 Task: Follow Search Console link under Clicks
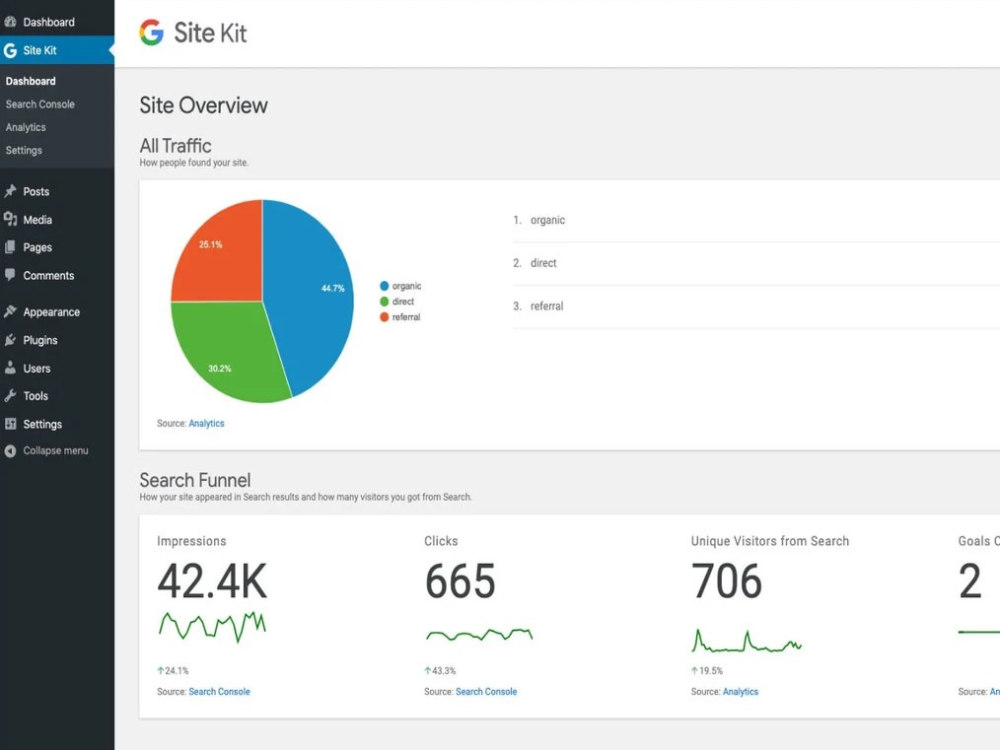486,691
